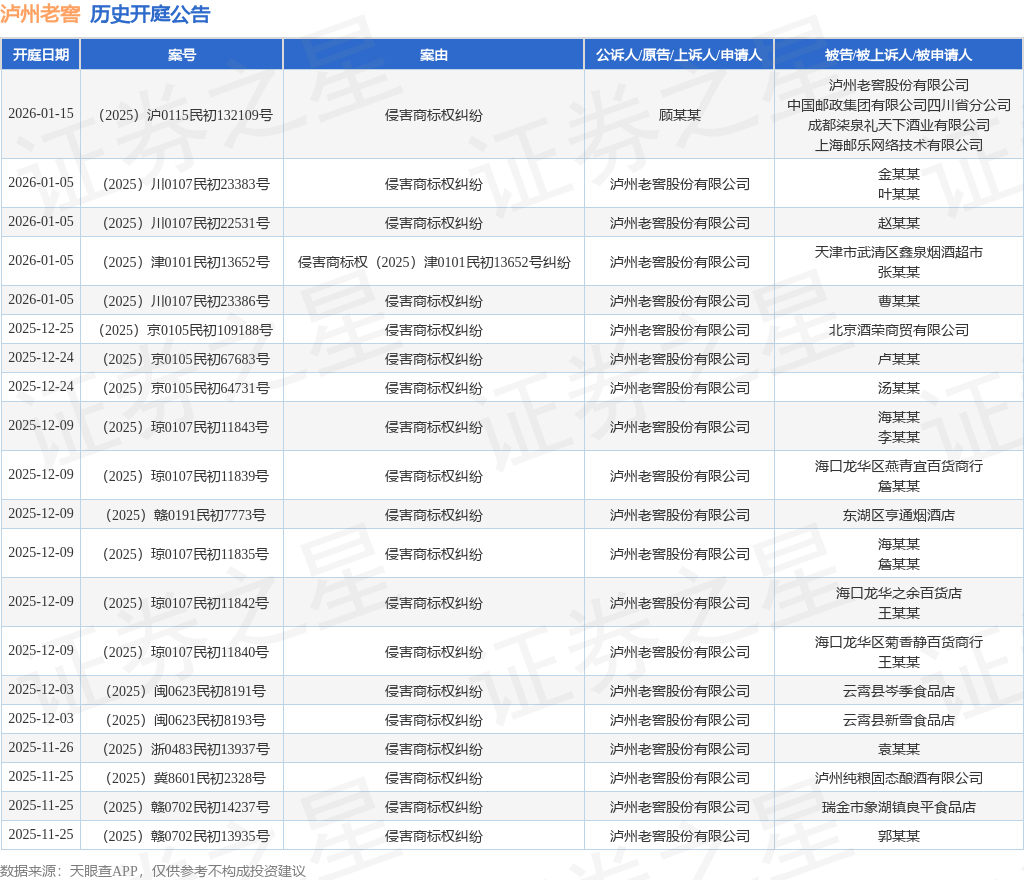
Task: Click defendant cell 汤某某
Action: pyautogui.click(x=899, y=388)
